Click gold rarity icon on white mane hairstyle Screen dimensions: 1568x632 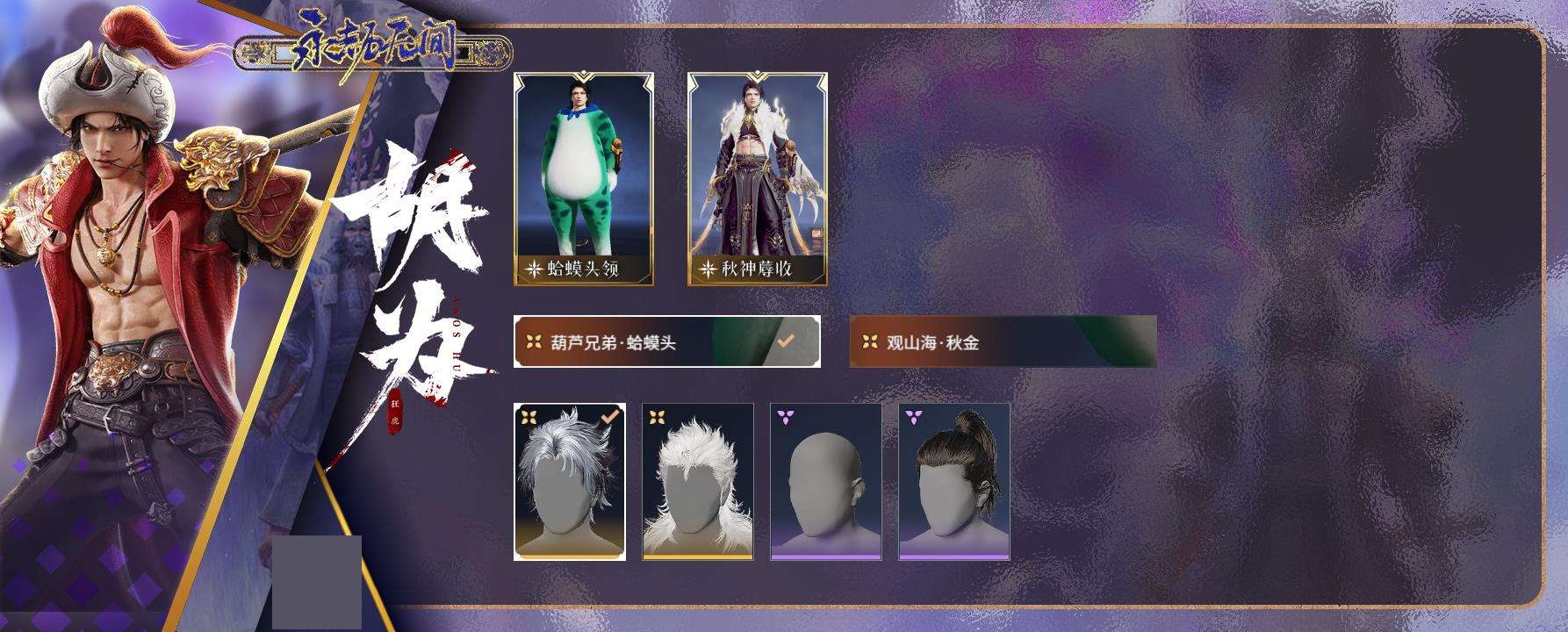657,417
